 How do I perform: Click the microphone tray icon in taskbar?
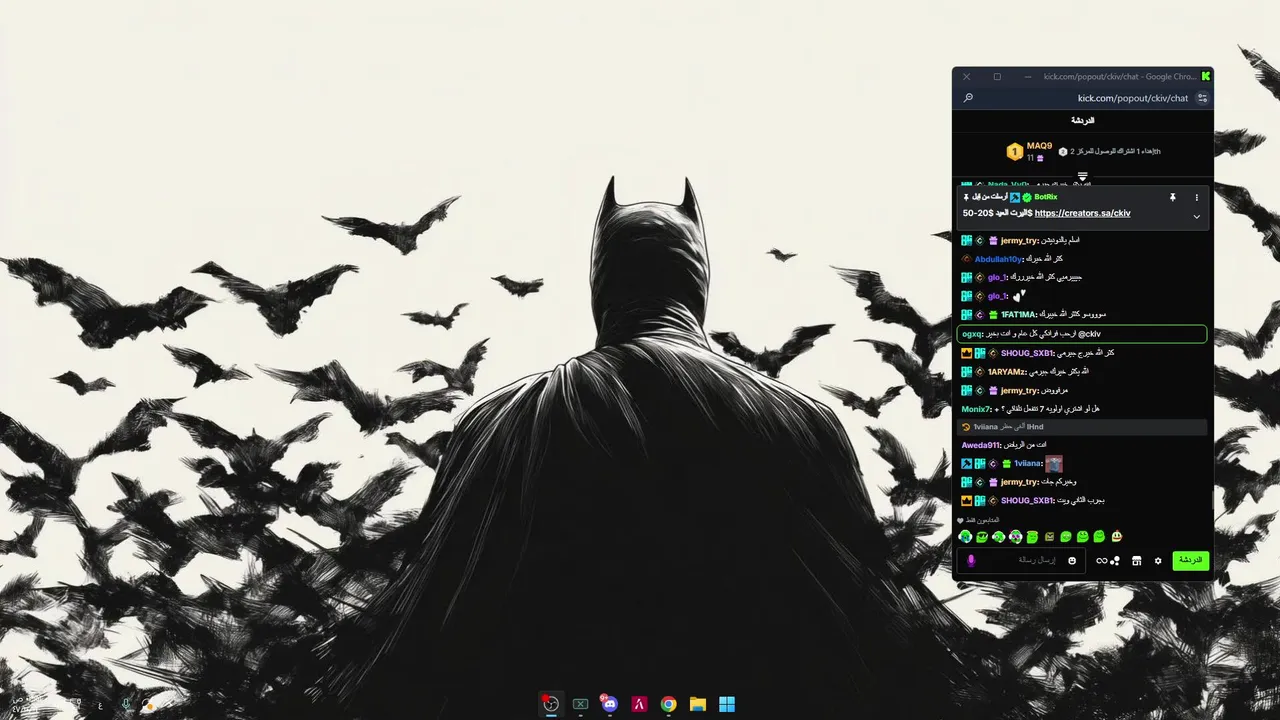[126, 704]
